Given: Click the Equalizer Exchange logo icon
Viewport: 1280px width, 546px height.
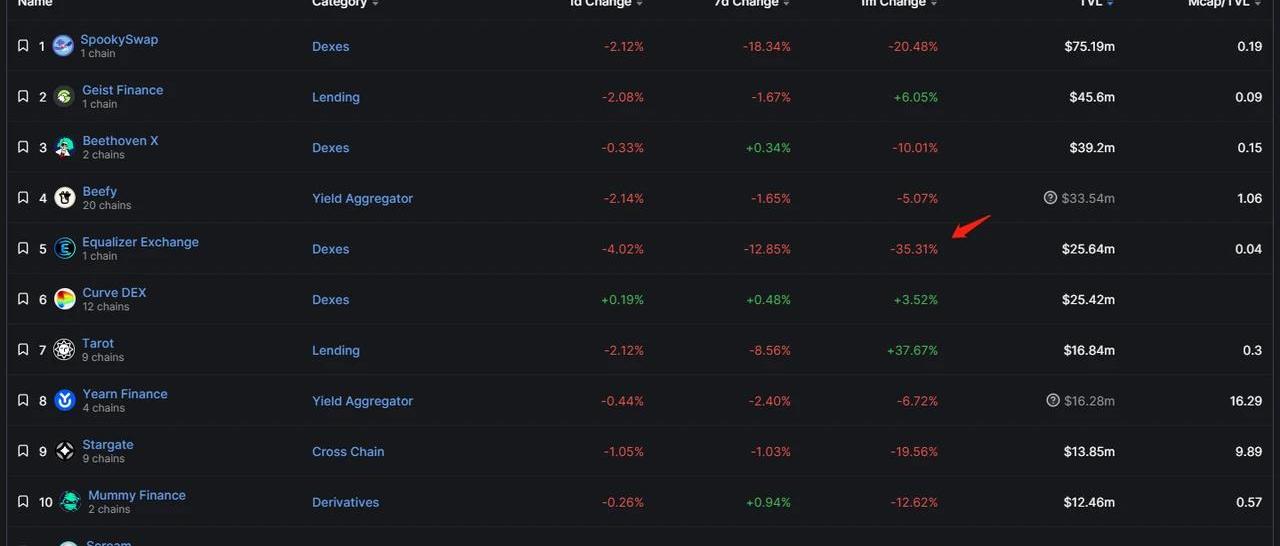Looking at the screenshot, I should point(64,249).
